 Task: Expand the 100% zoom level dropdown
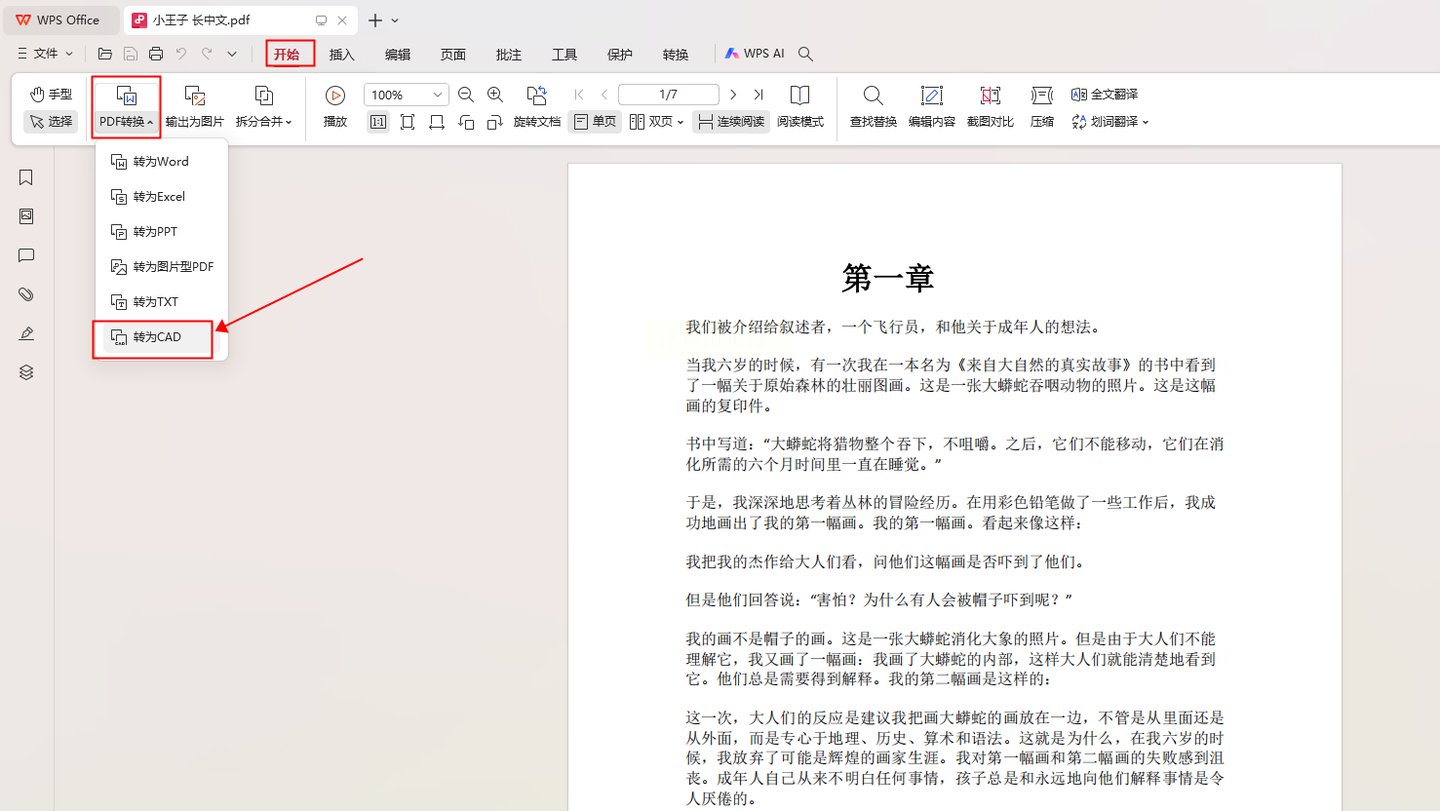[437, 95]
